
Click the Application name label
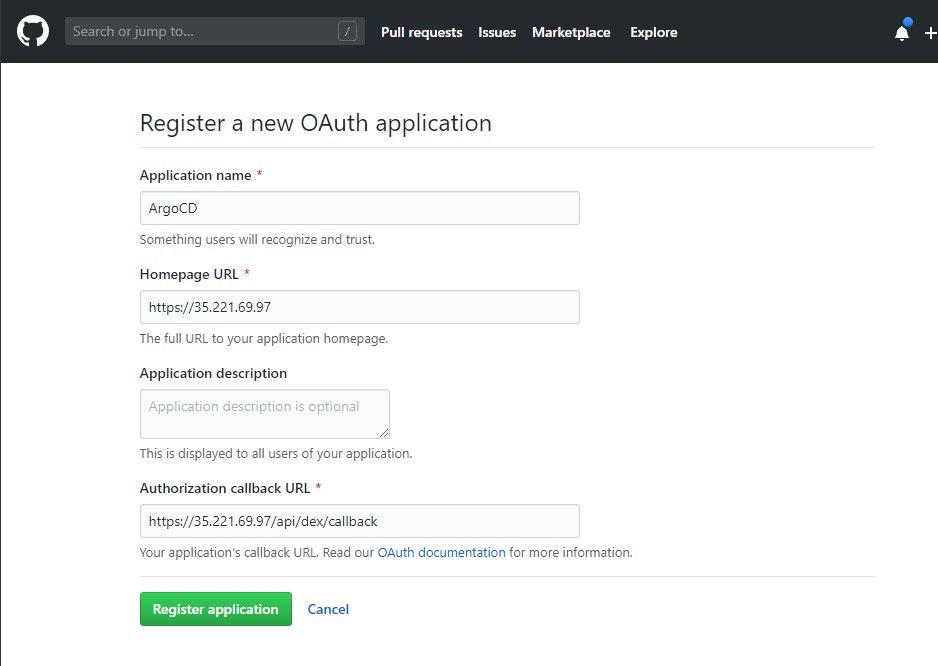click(x=195, y=175)
